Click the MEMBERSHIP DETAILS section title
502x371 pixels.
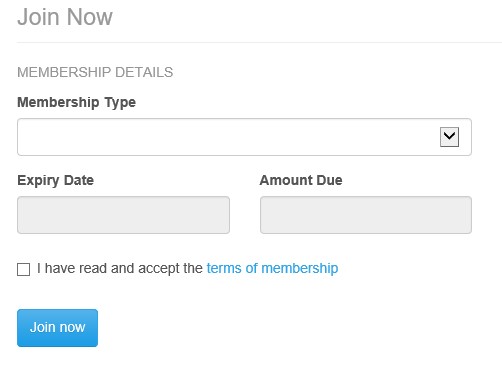[95, 72]
